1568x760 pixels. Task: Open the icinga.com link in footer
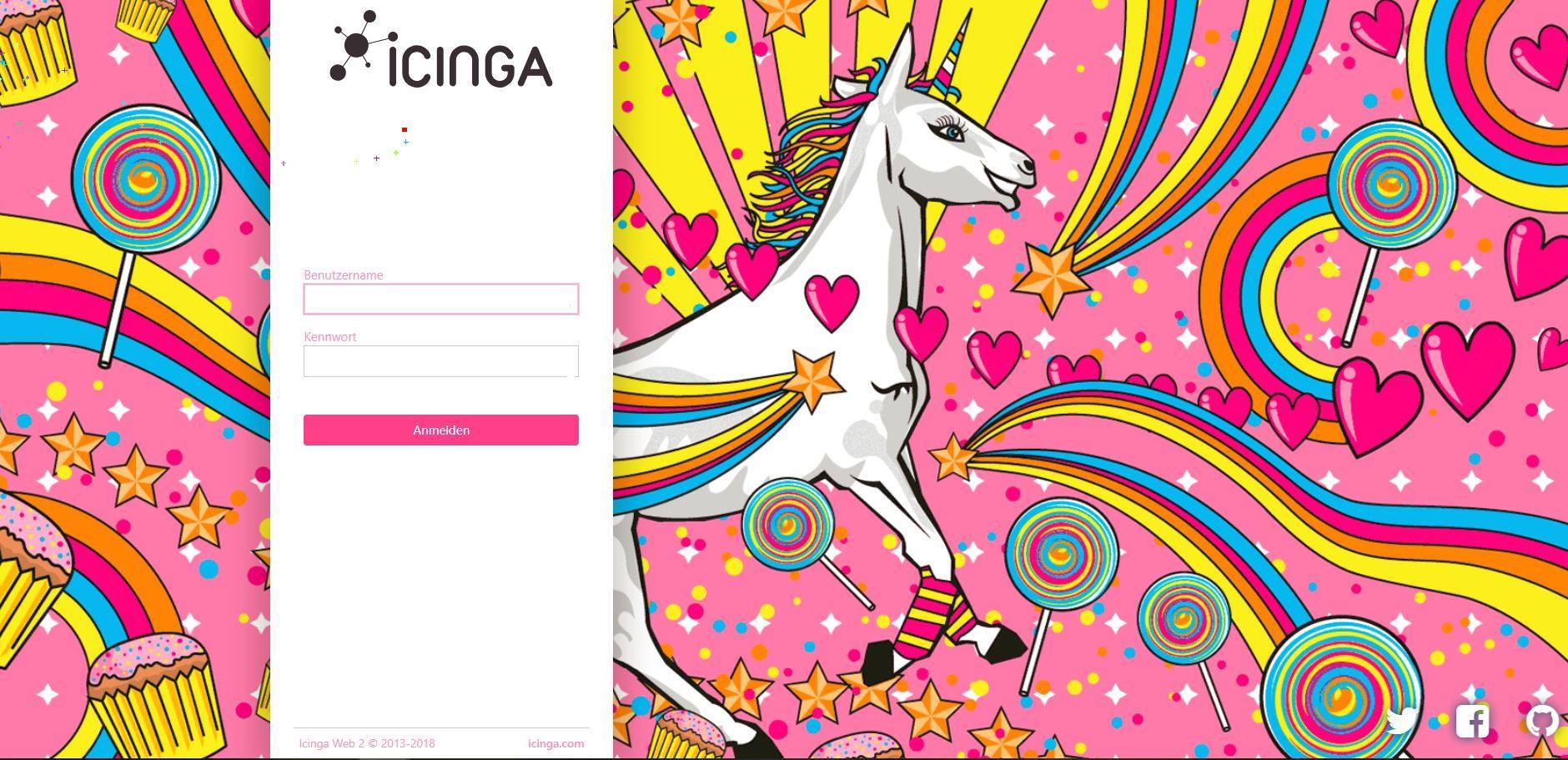[x=556, y=743]
